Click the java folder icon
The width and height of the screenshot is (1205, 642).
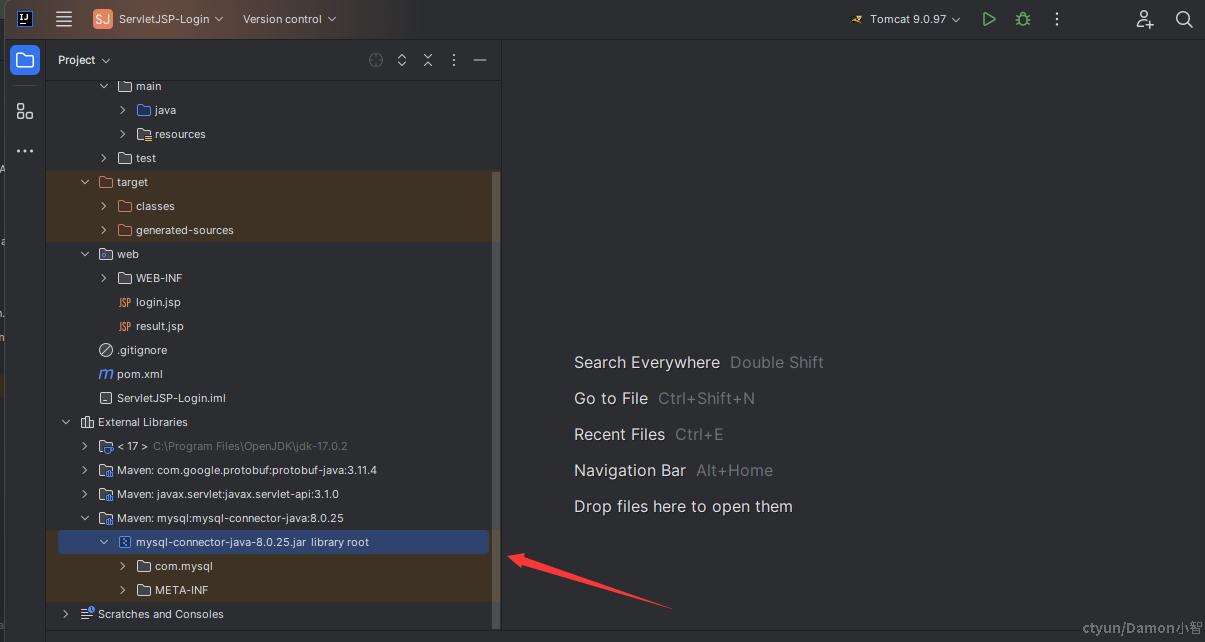pyautogui.click(x=143, y=110)
